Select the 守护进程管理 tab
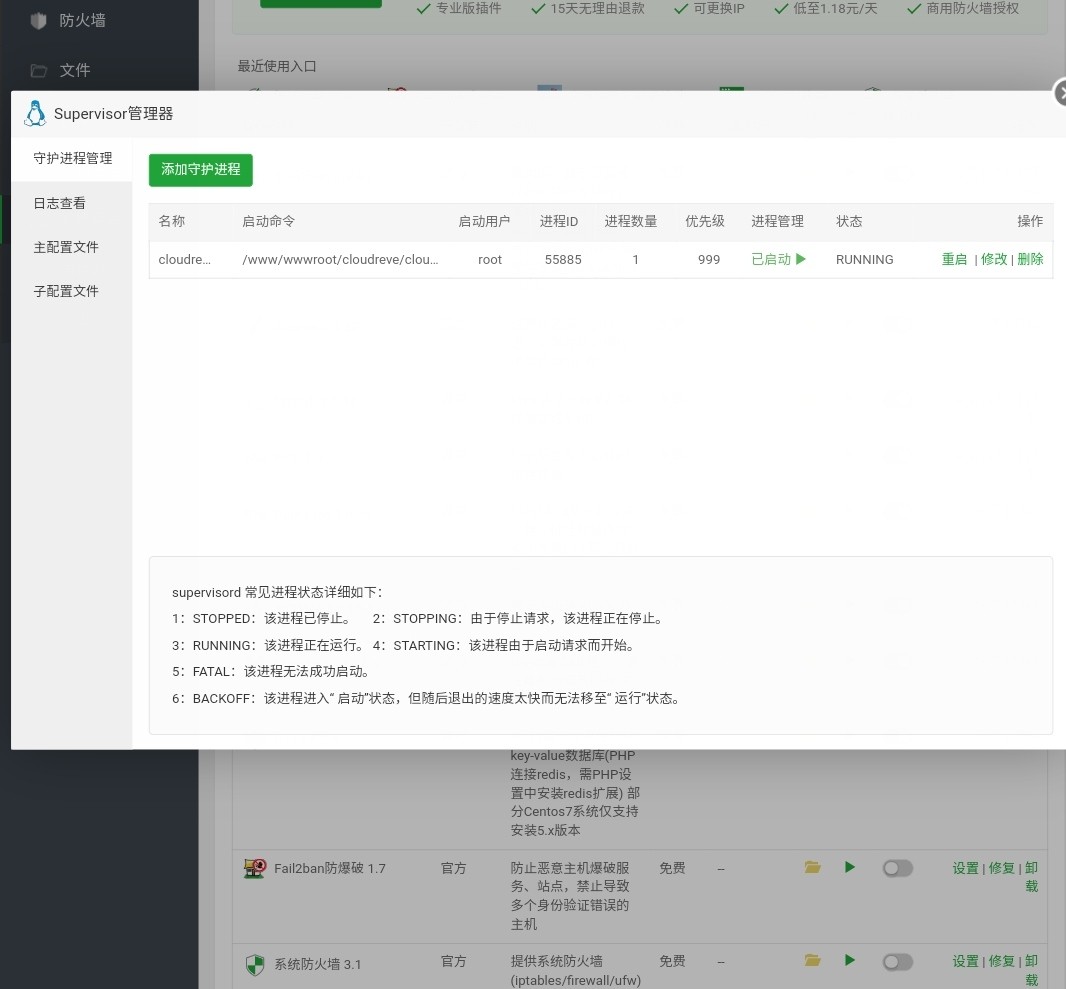1066x989 pixels. 72,157
